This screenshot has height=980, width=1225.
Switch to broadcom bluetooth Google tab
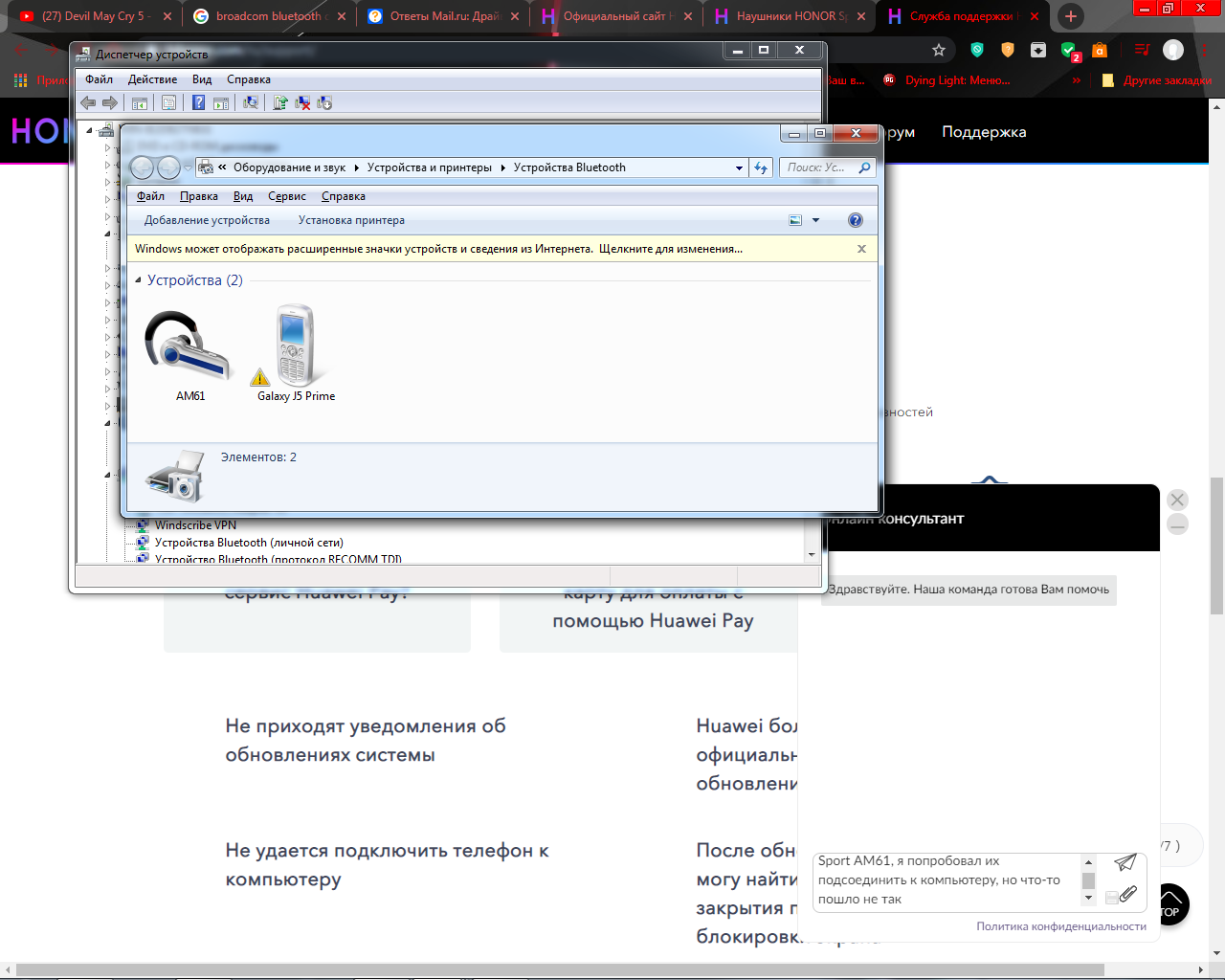[268, 16]
